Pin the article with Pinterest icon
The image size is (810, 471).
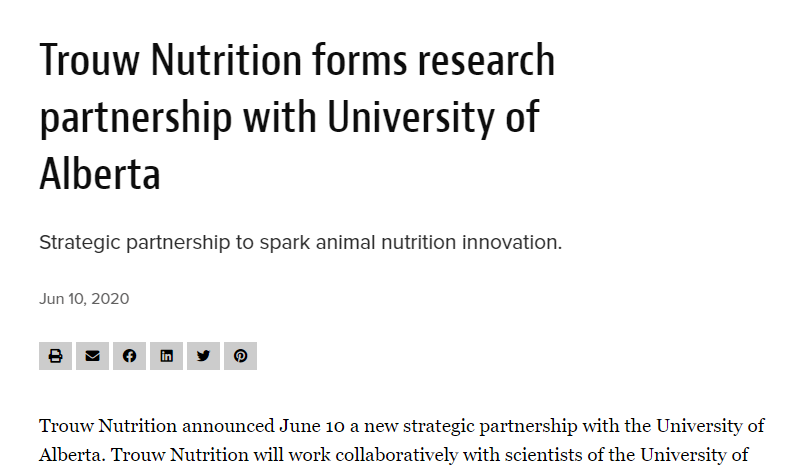point(240,356)
